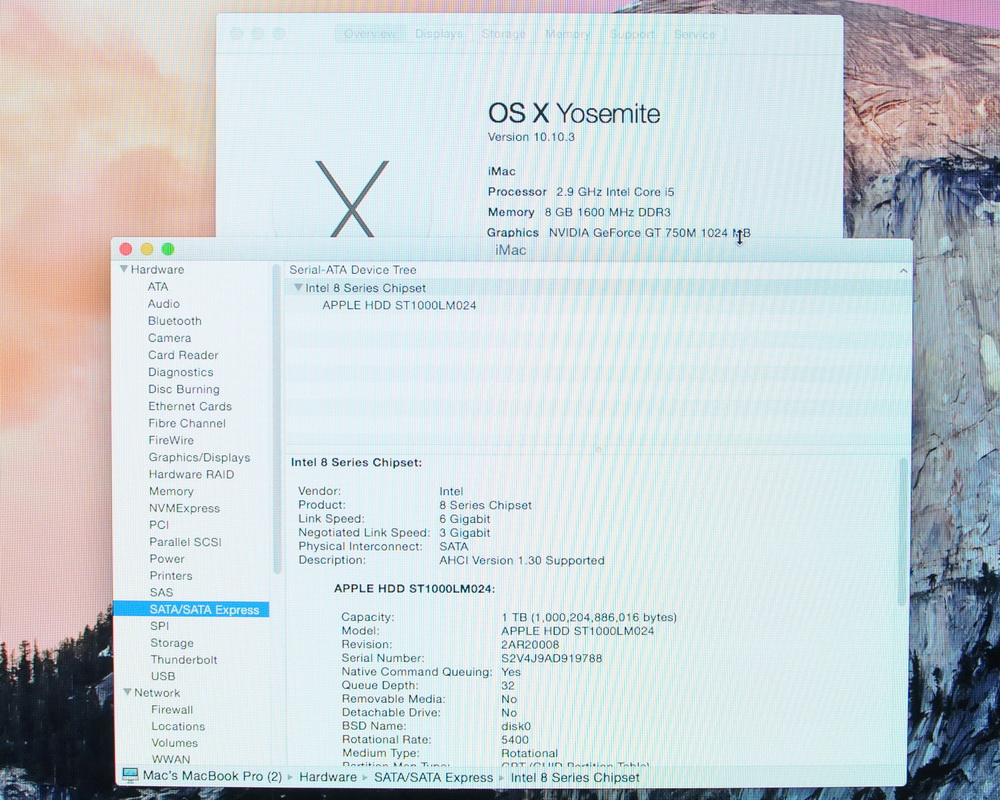Select Camera in the sidebar
Screen dimensions: 1000x800
pyautogui.click(x=170, y=338)
